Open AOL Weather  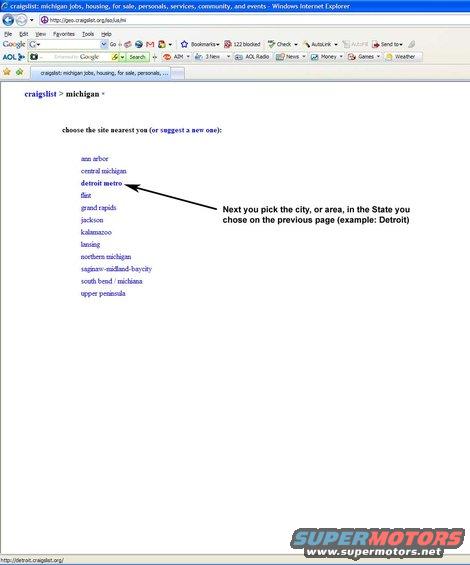coord(400,57)
